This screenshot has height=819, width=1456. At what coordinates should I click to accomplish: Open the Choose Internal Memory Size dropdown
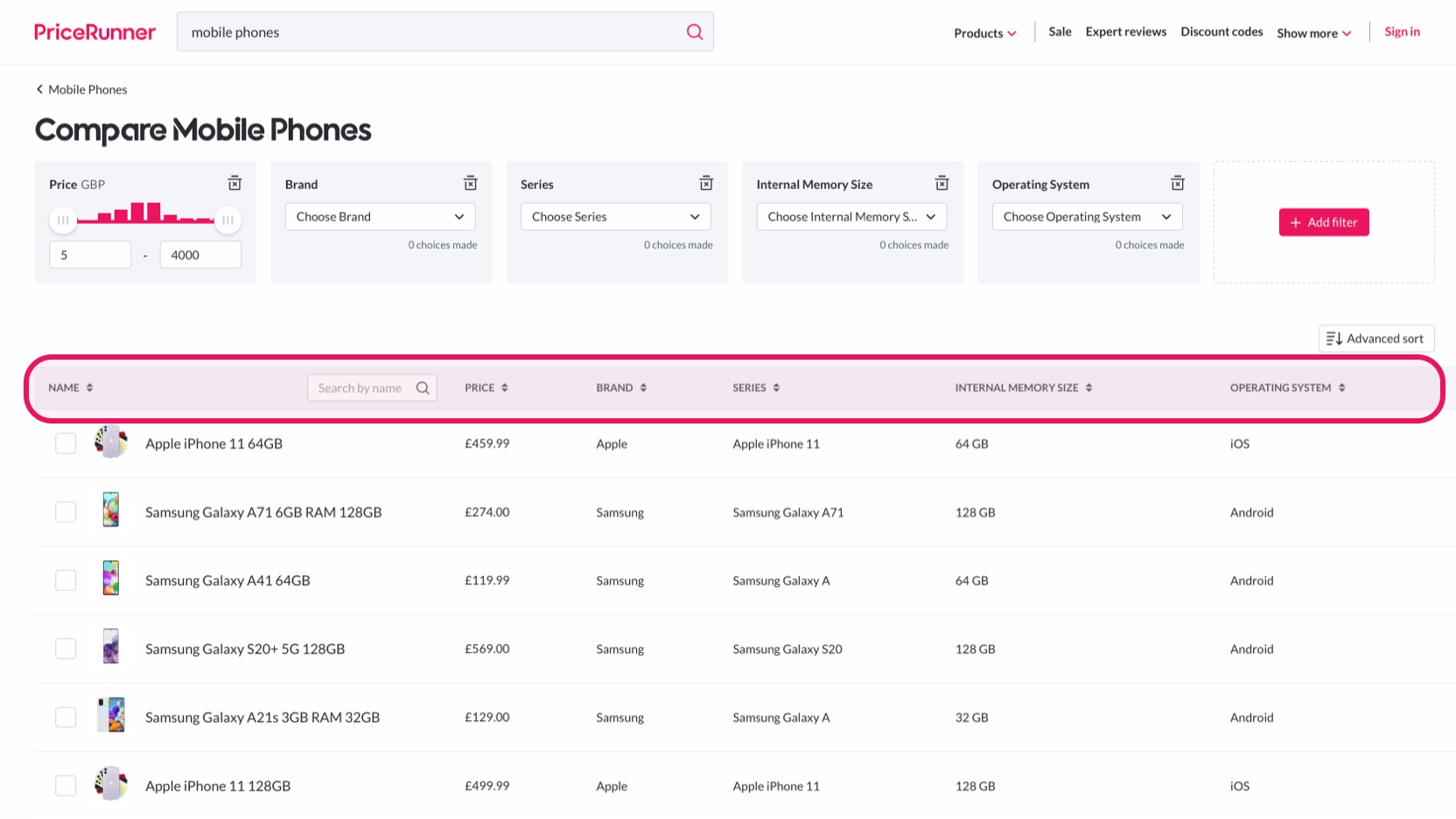[x=851, y=217]
